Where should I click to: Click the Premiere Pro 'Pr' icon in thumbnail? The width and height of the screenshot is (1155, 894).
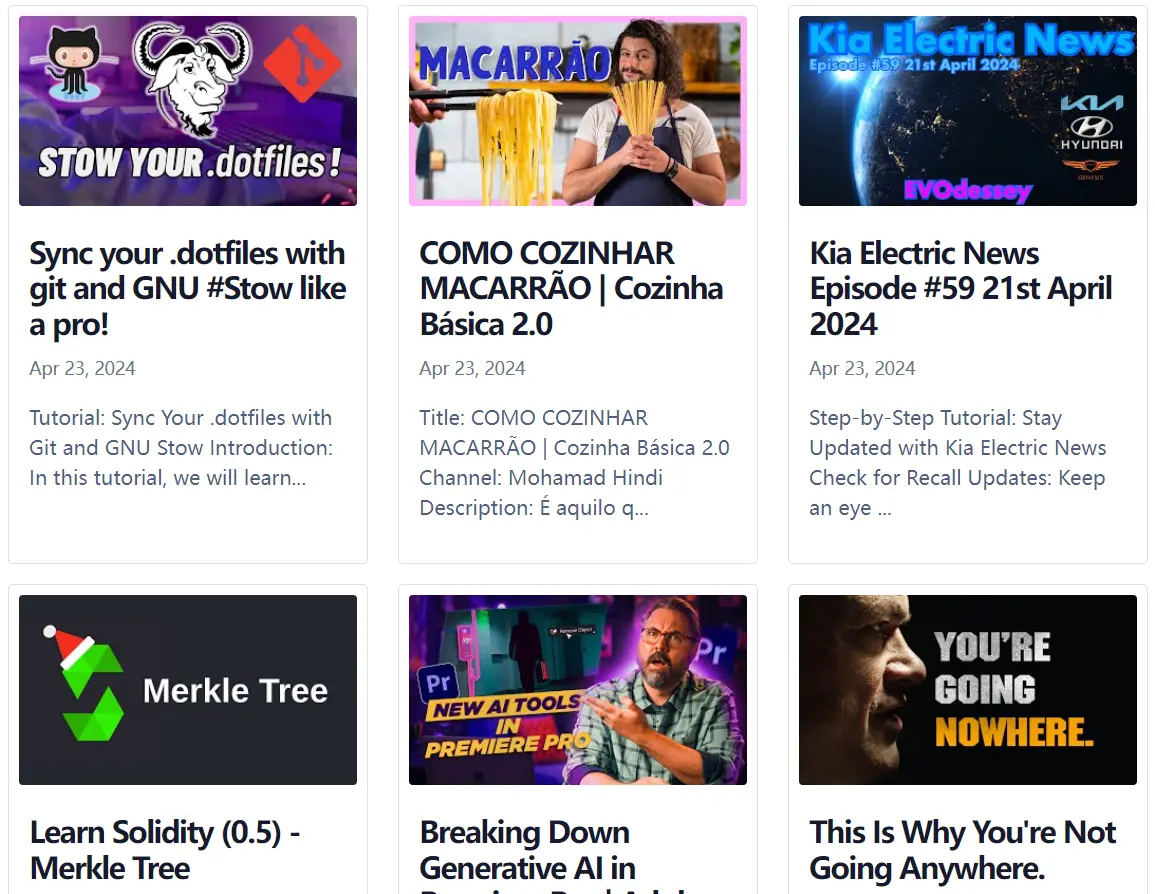[438, 683]
